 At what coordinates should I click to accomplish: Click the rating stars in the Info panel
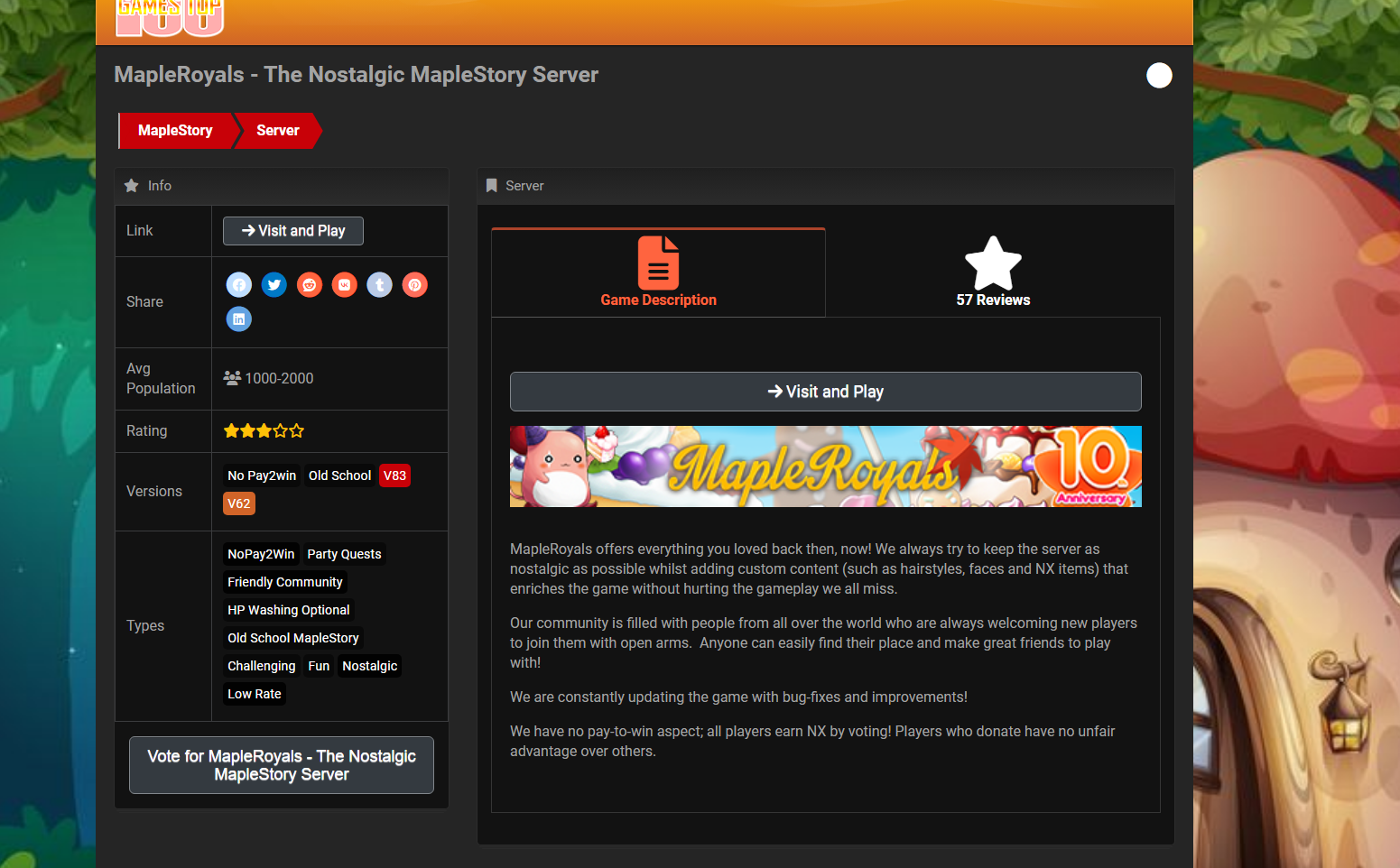click(x=264, y=431)
